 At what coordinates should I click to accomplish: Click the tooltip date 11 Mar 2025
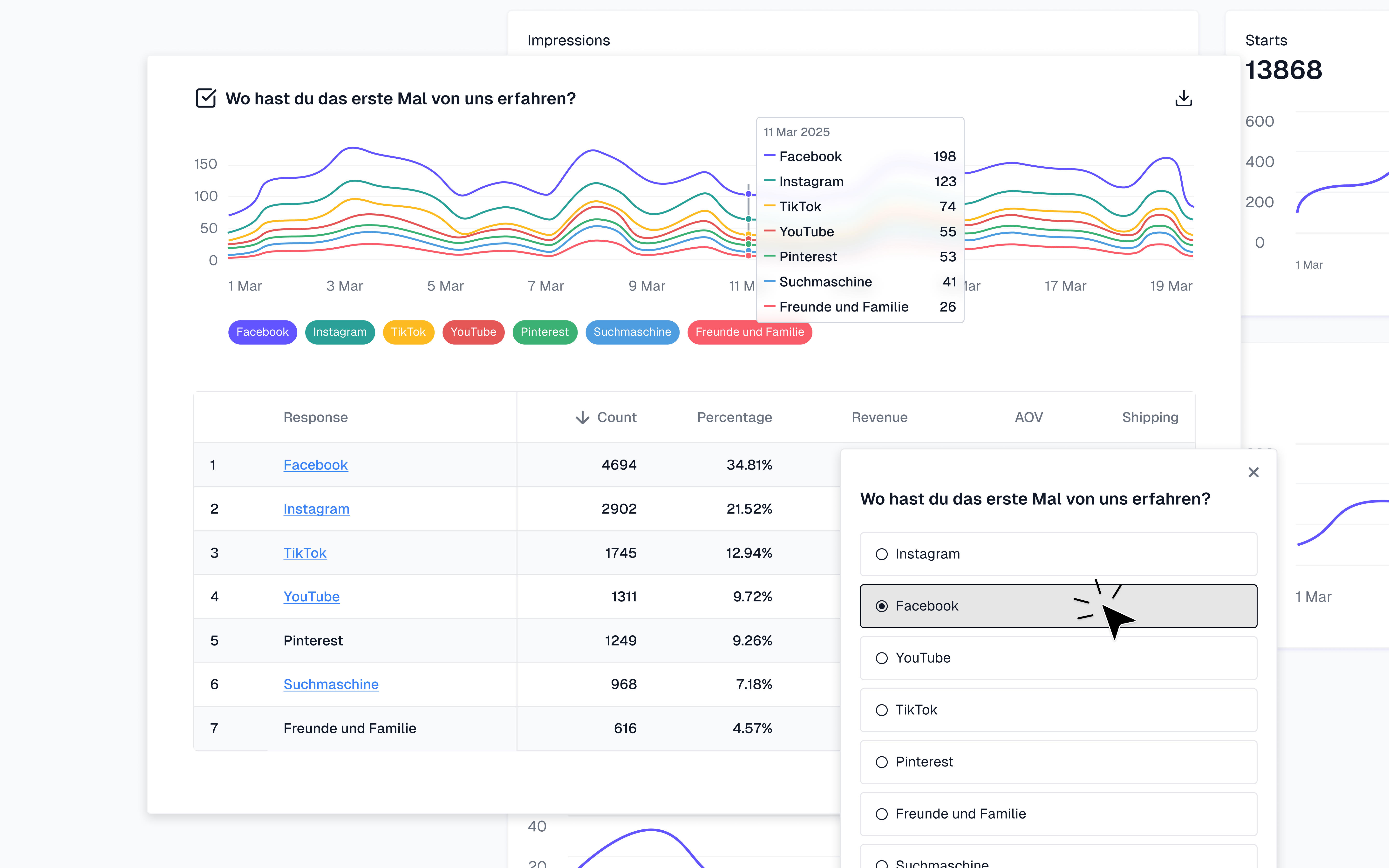[x=797, y=132]
